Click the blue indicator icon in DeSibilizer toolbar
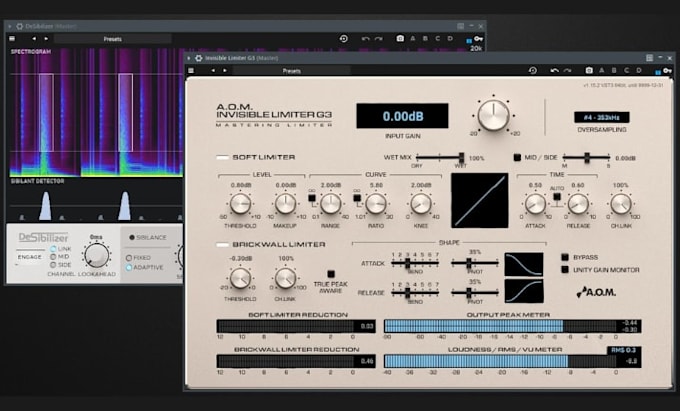The width and height of the screenshot is (680, 411). [x=469, y=40]
